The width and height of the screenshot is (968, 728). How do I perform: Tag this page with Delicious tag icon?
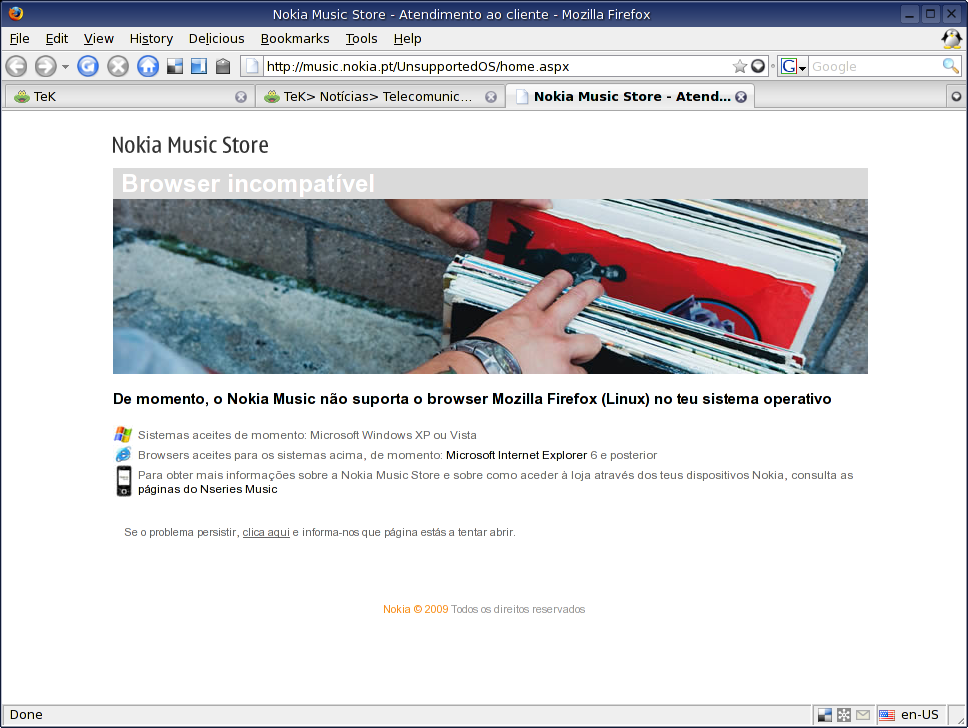tap(223, 66)
